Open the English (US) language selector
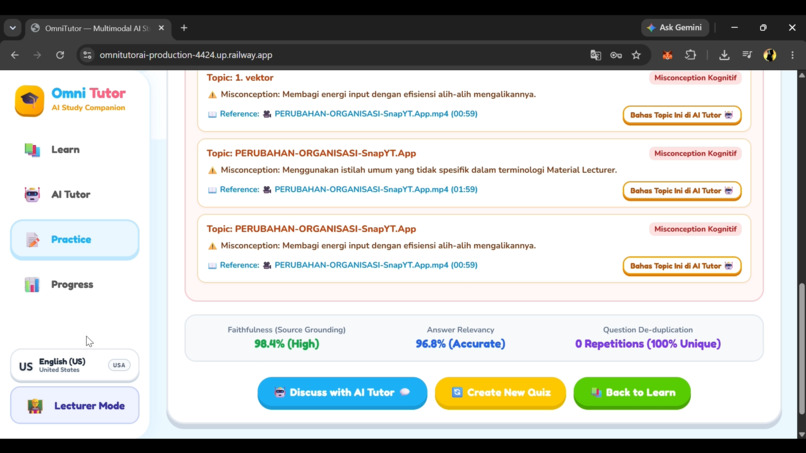This screenshot has width=806, height=453. (75, 366)
